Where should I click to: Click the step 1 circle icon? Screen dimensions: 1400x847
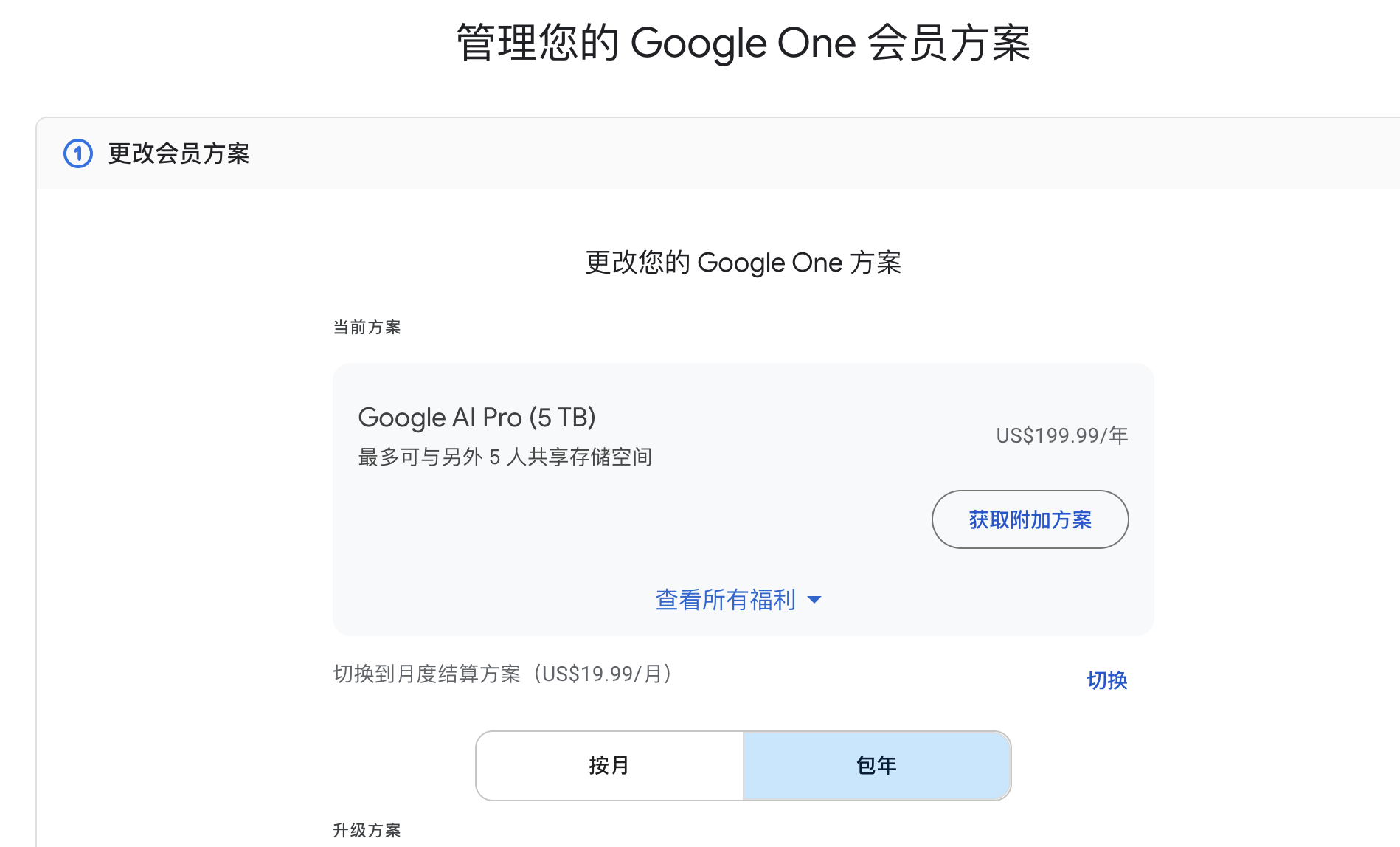(78, 153)
